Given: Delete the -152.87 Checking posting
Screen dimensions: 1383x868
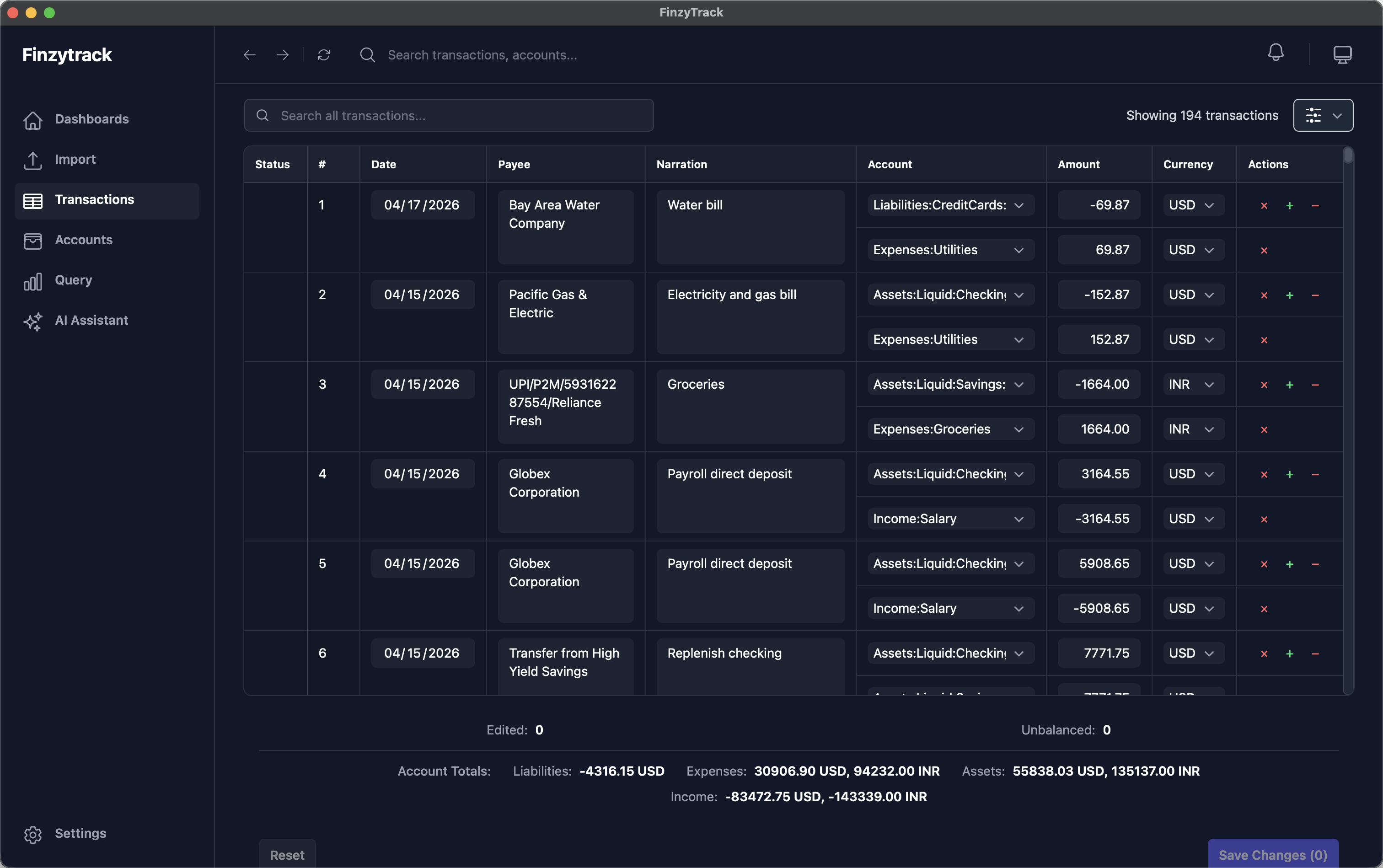Looking at the screenshot, I should tap(1264, 295).
